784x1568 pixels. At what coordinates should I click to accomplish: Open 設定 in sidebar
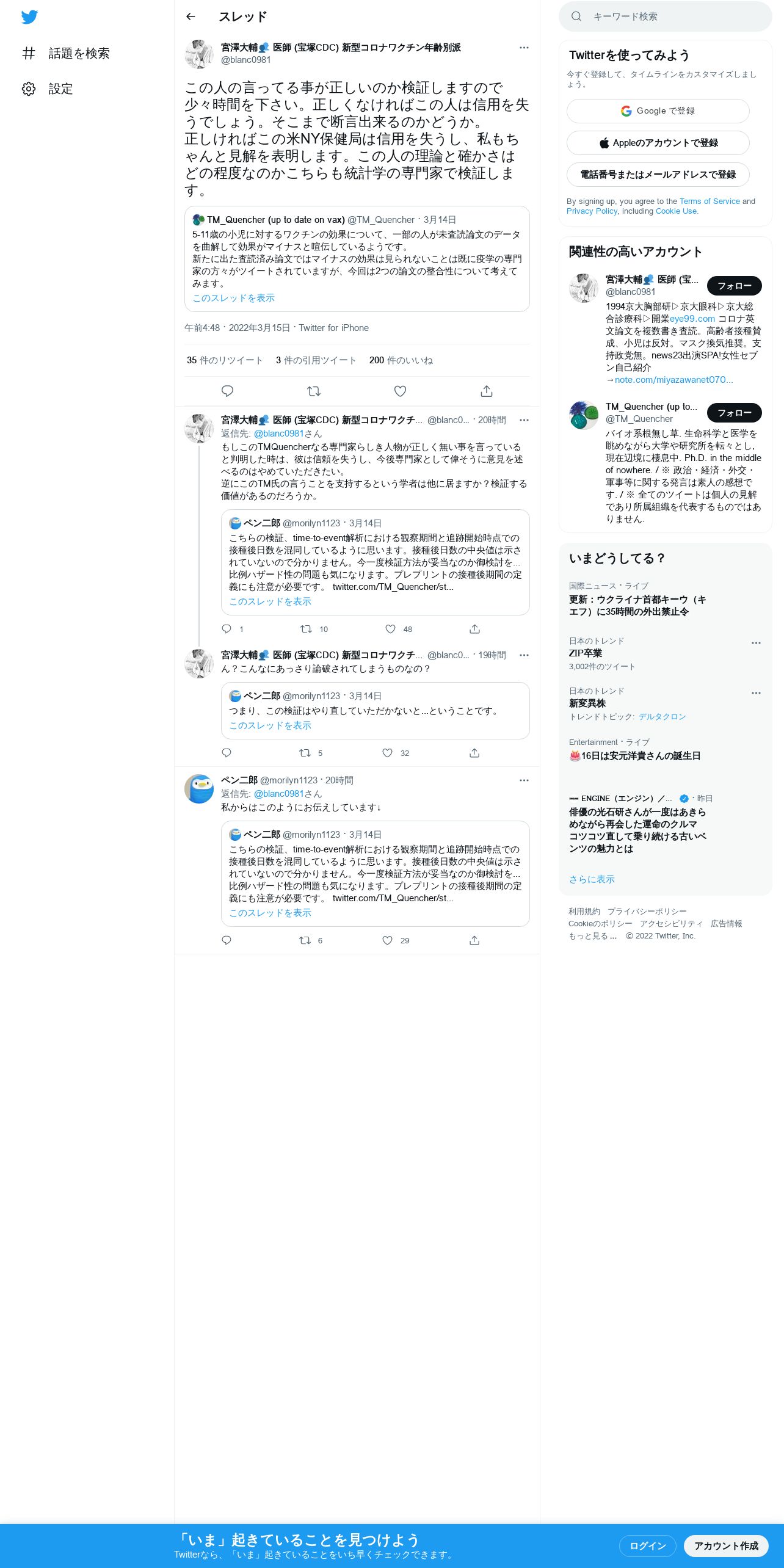coord(48,89)
